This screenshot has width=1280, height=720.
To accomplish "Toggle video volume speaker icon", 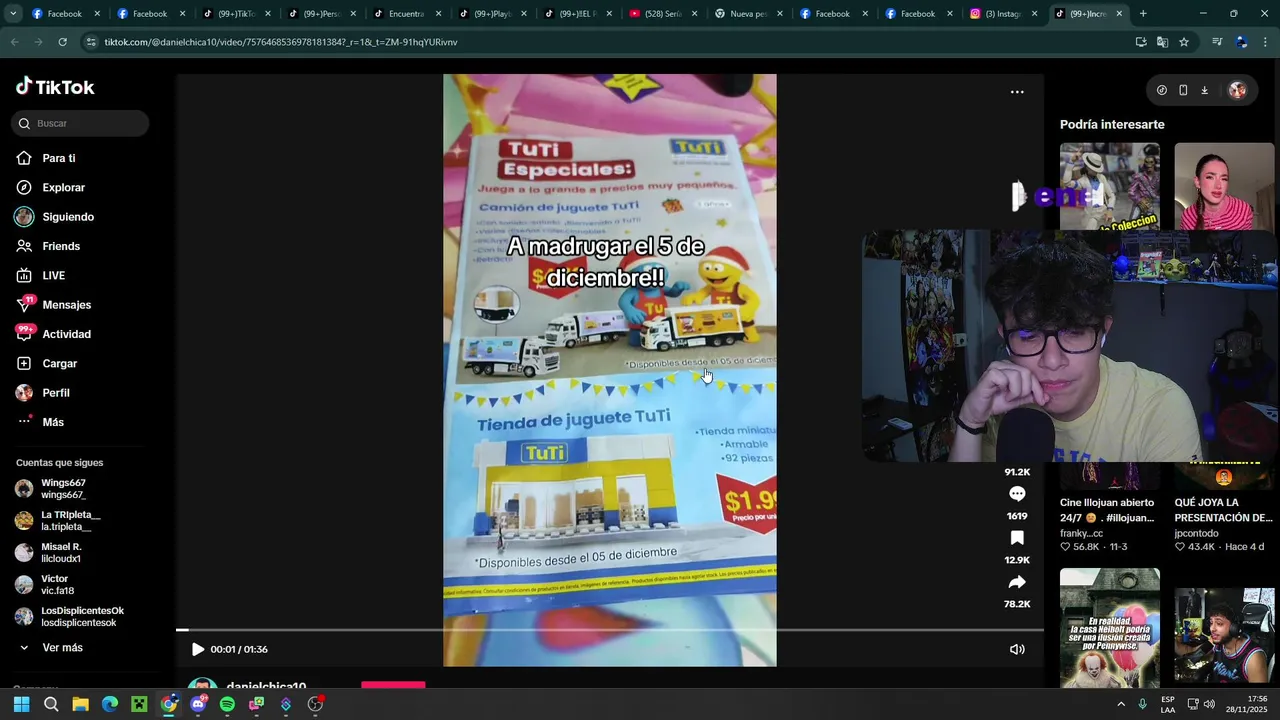I will tap(1017, 649).
